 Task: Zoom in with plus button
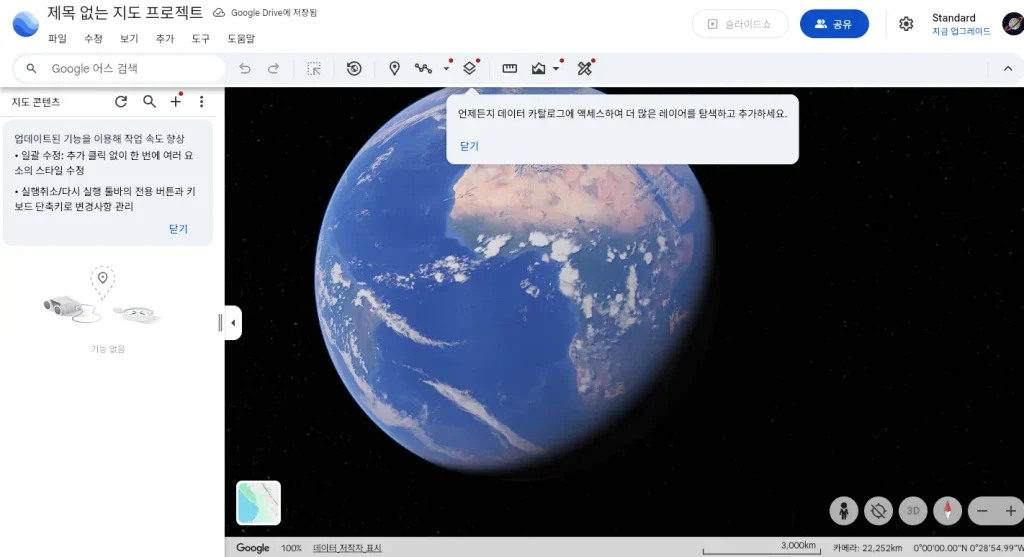pos(1011,511)
